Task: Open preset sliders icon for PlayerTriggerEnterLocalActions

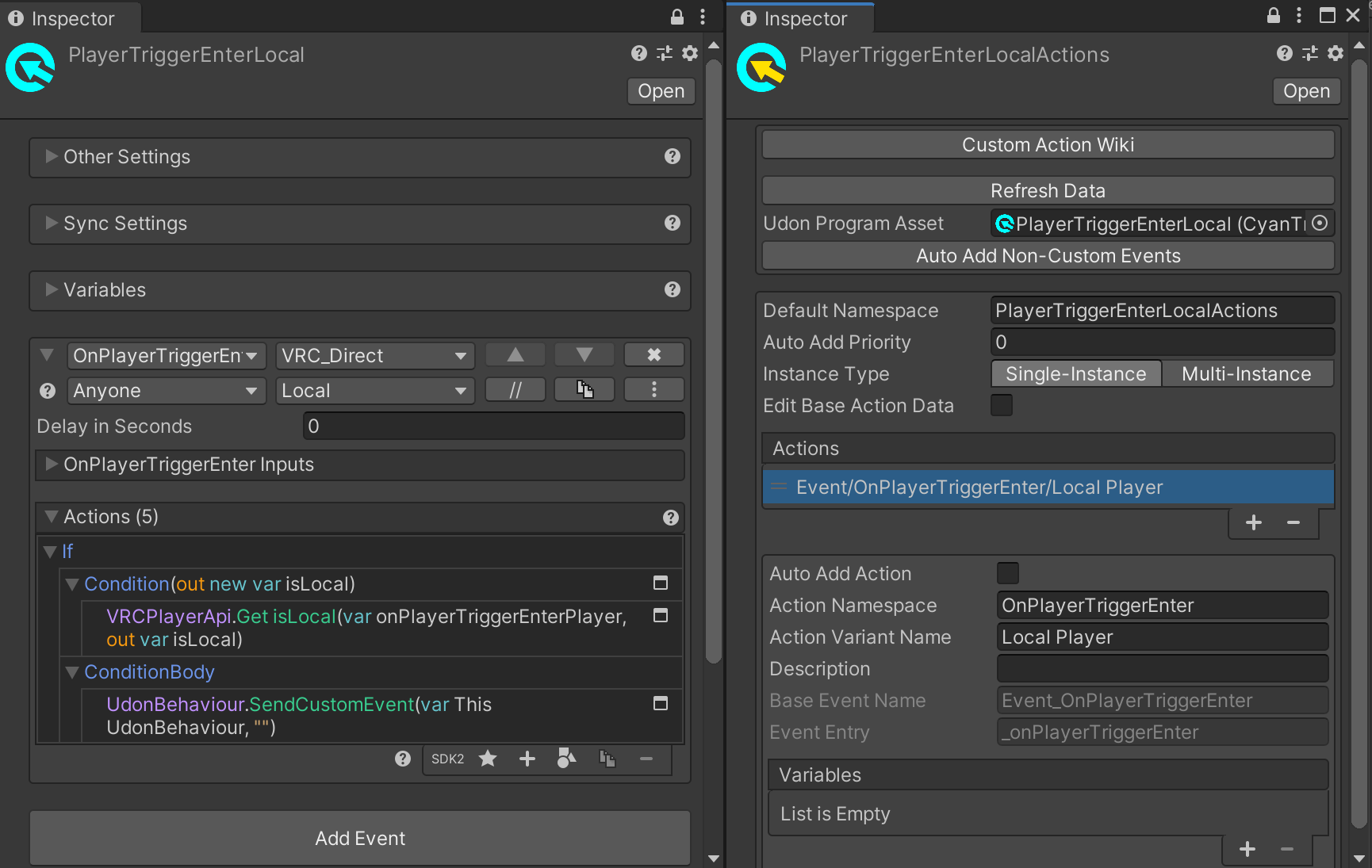Action: (x=1310, y=53)
